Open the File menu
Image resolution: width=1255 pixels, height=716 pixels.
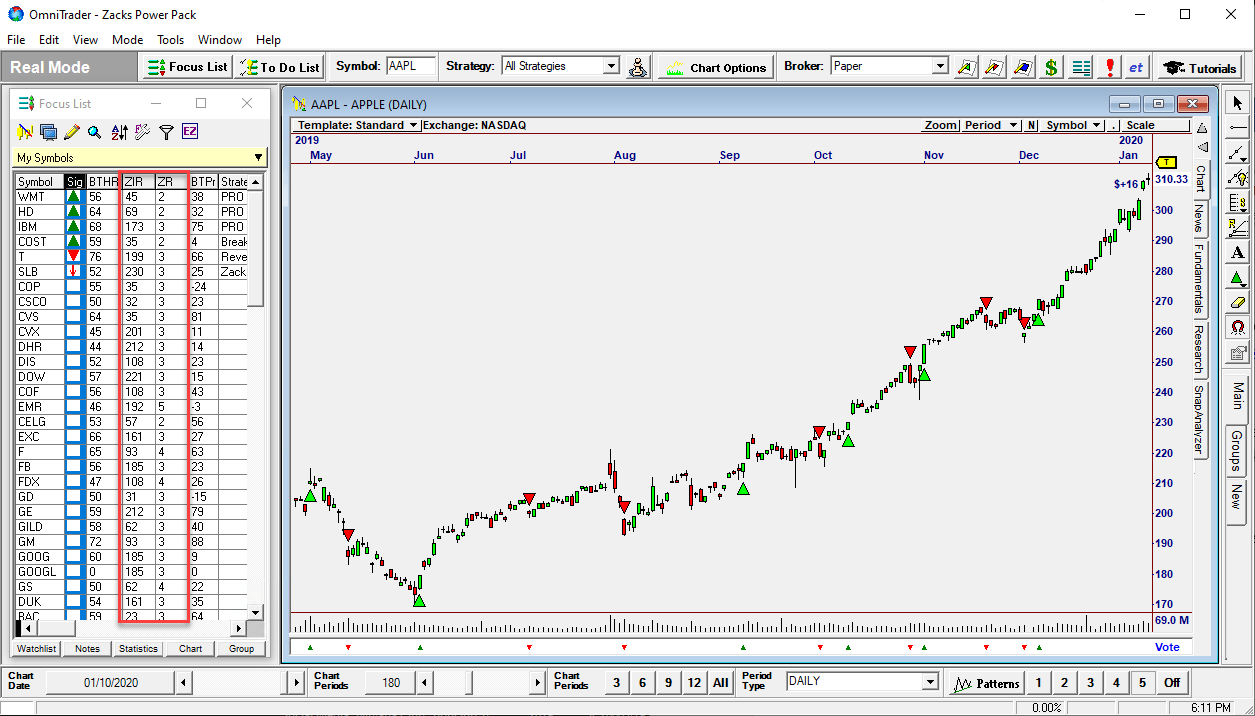pos(16,40)
